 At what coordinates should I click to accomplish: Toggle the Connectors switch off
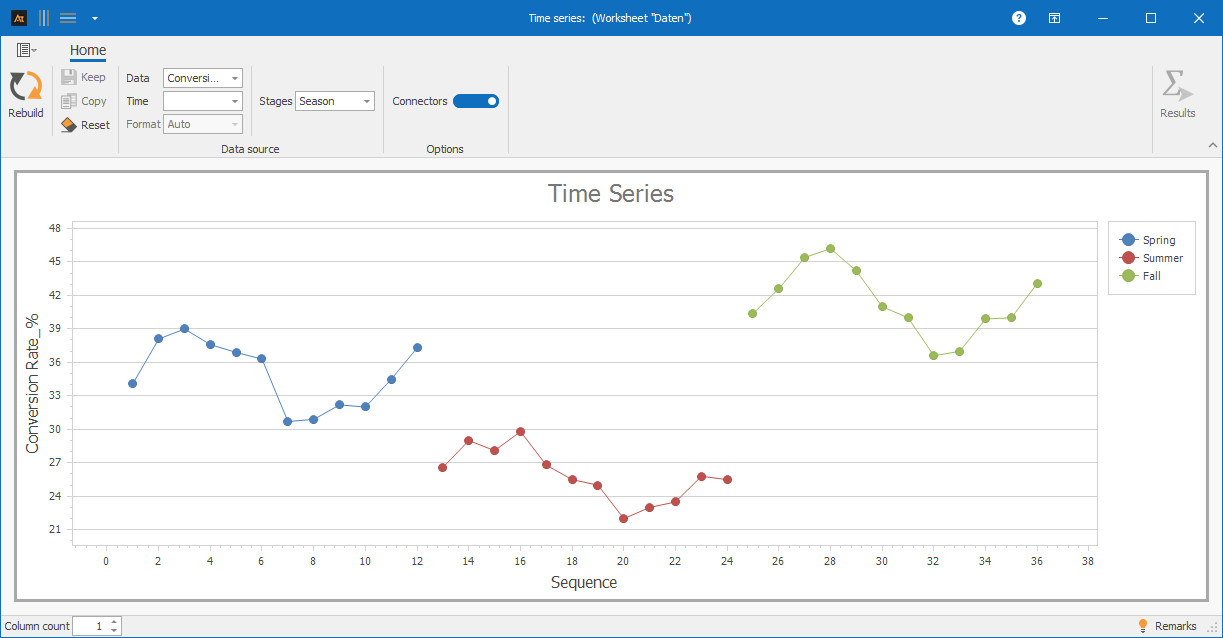click(476, 101)
